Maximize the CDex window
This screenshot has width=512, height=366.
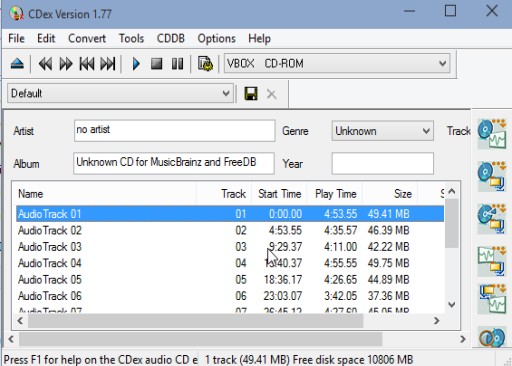(450, 11)
